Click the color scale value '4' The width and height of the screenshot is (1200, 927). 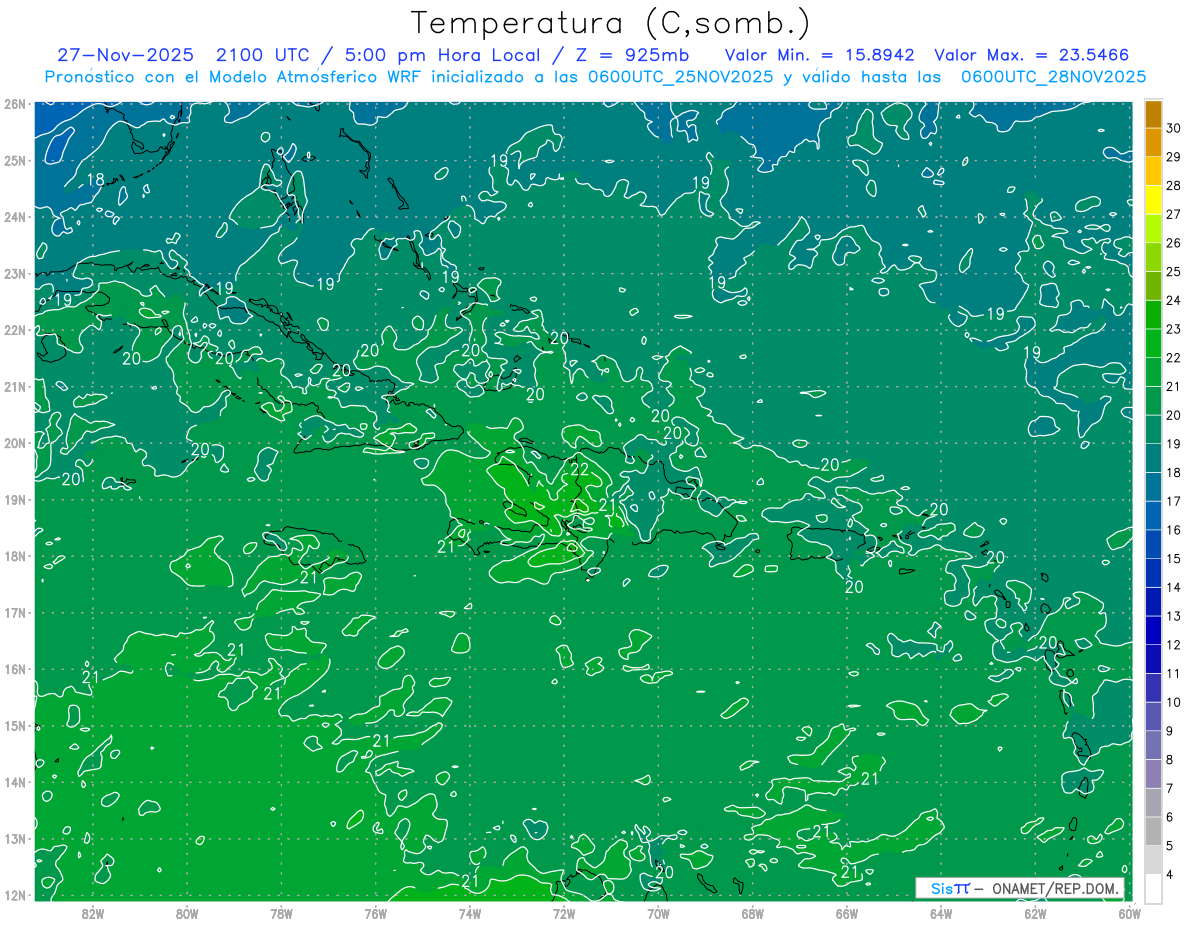(x=1170, y=875)
